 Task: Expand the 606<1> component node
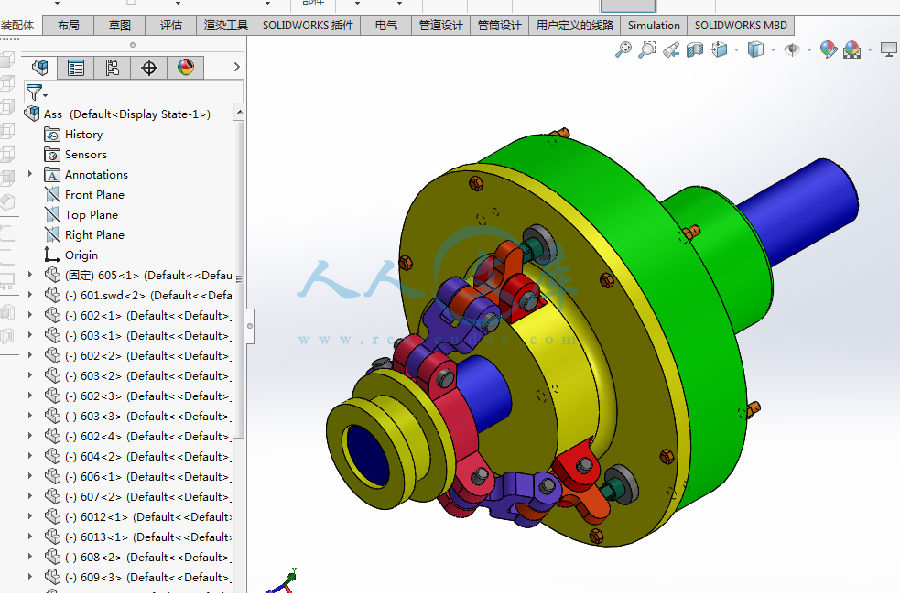[x=30, y=476]
